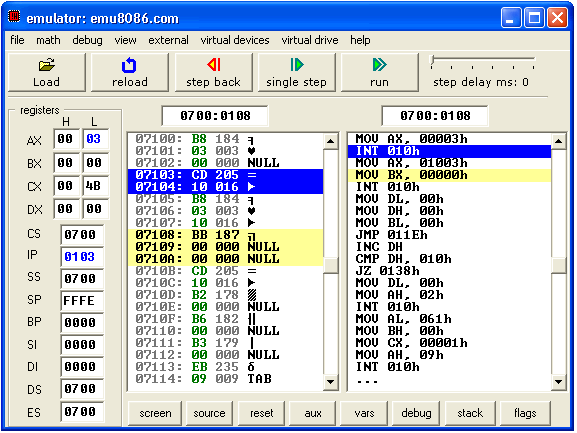This screenshot has height=433, width=577.
Task: Show the emulator screen window
Action: (155, 413)
